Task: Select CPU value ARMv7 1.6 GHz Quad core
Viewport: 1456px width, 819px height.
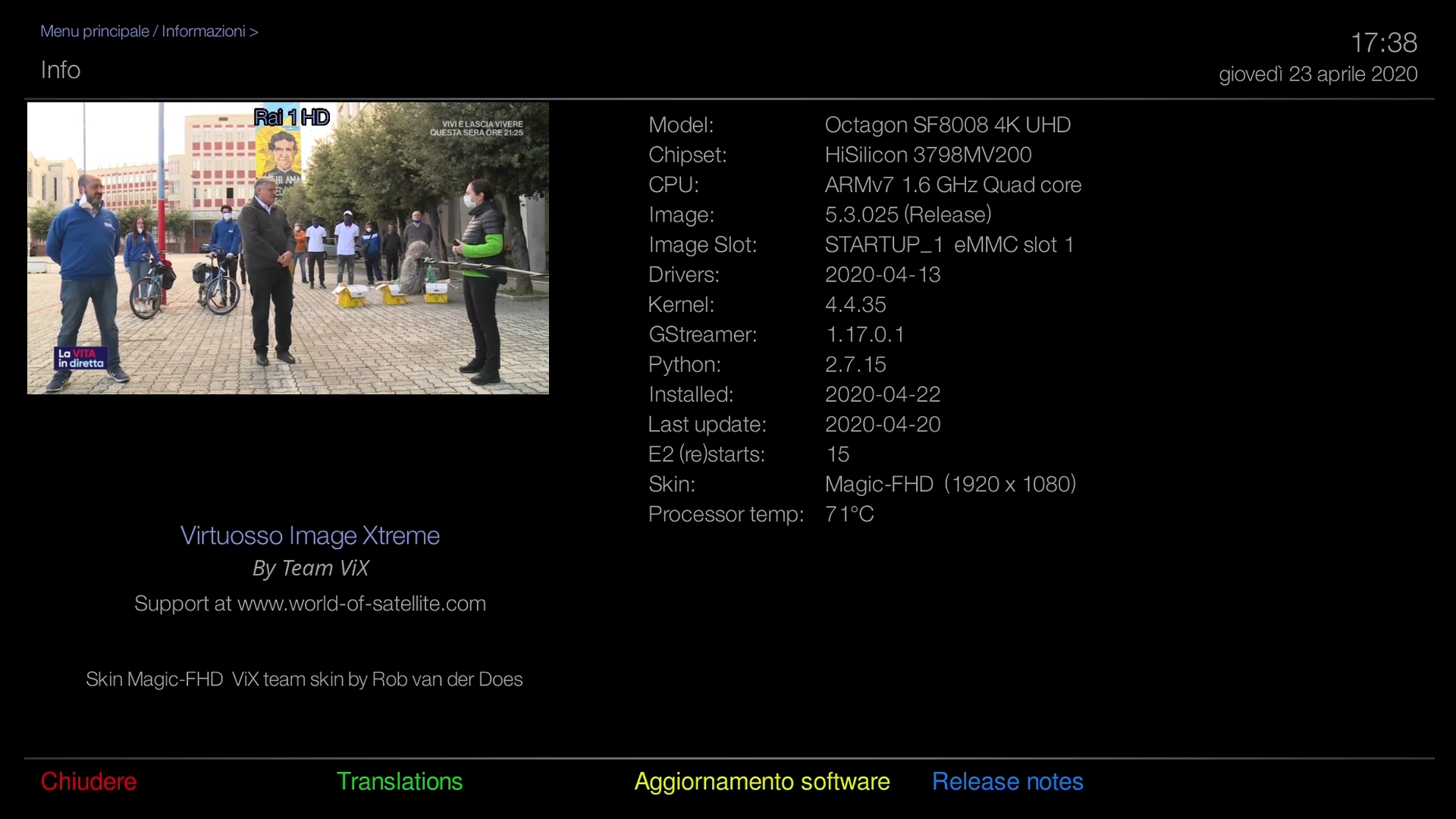Action: [953, 184]
